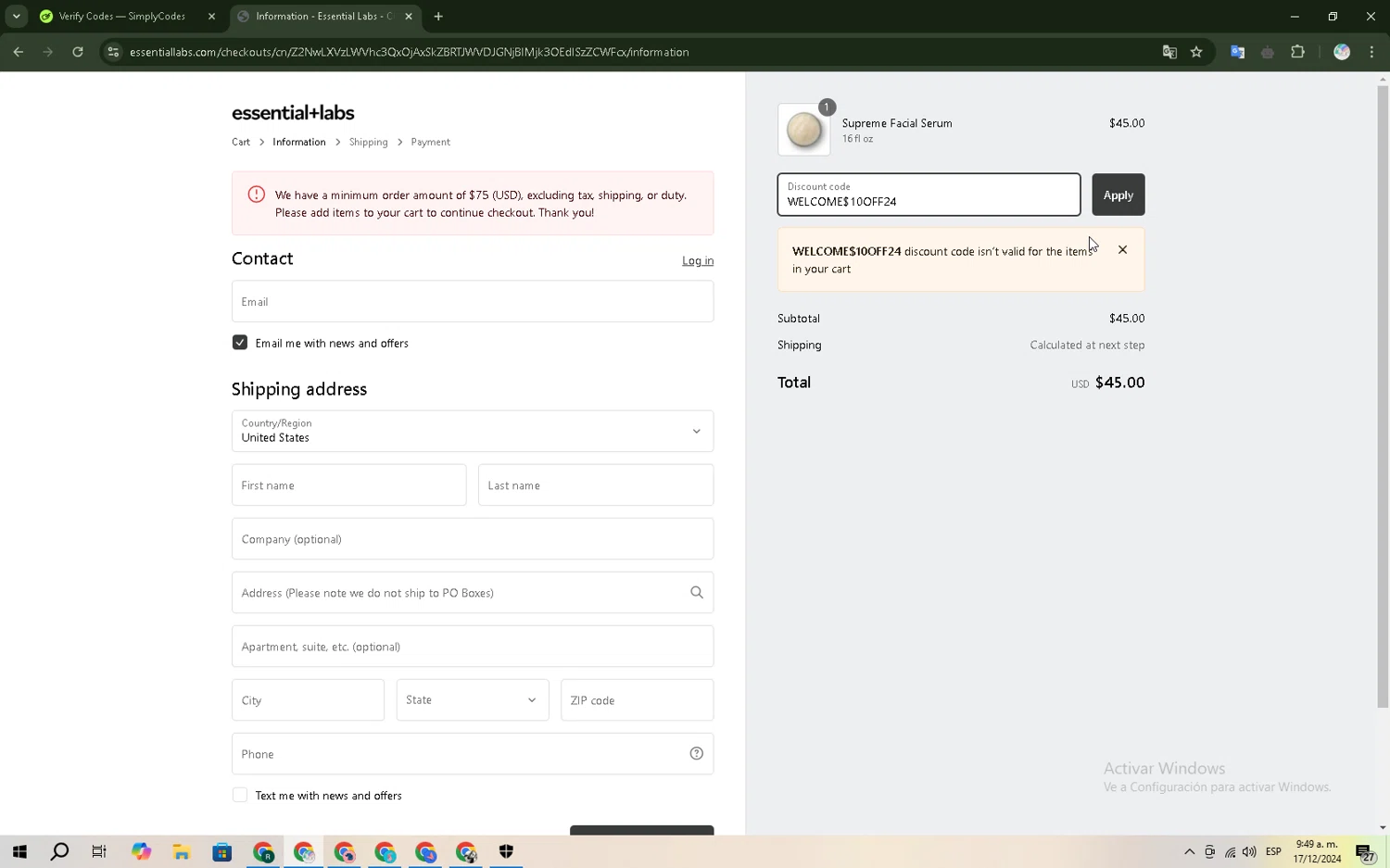
Task: Open the Windows Start menu
Action: [x=19, y=851]
